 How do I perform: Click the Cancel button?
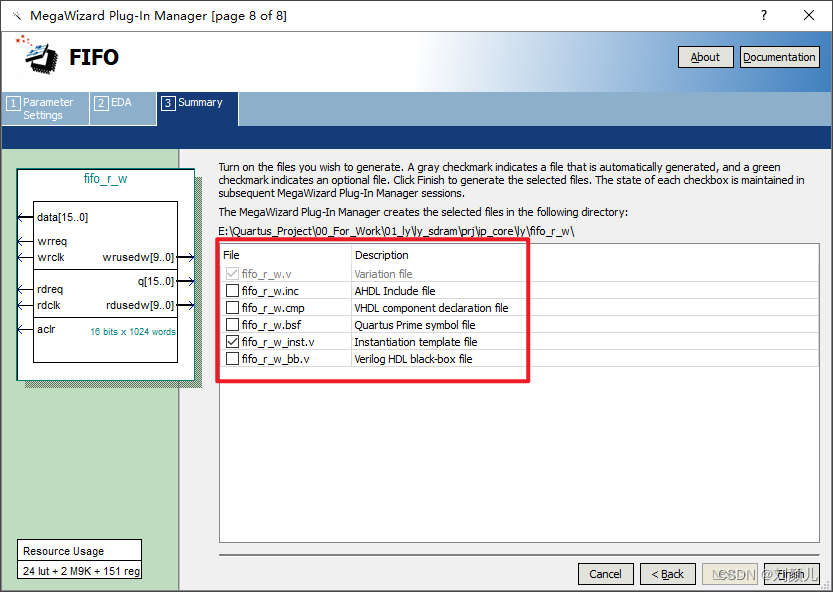[605, 574]
